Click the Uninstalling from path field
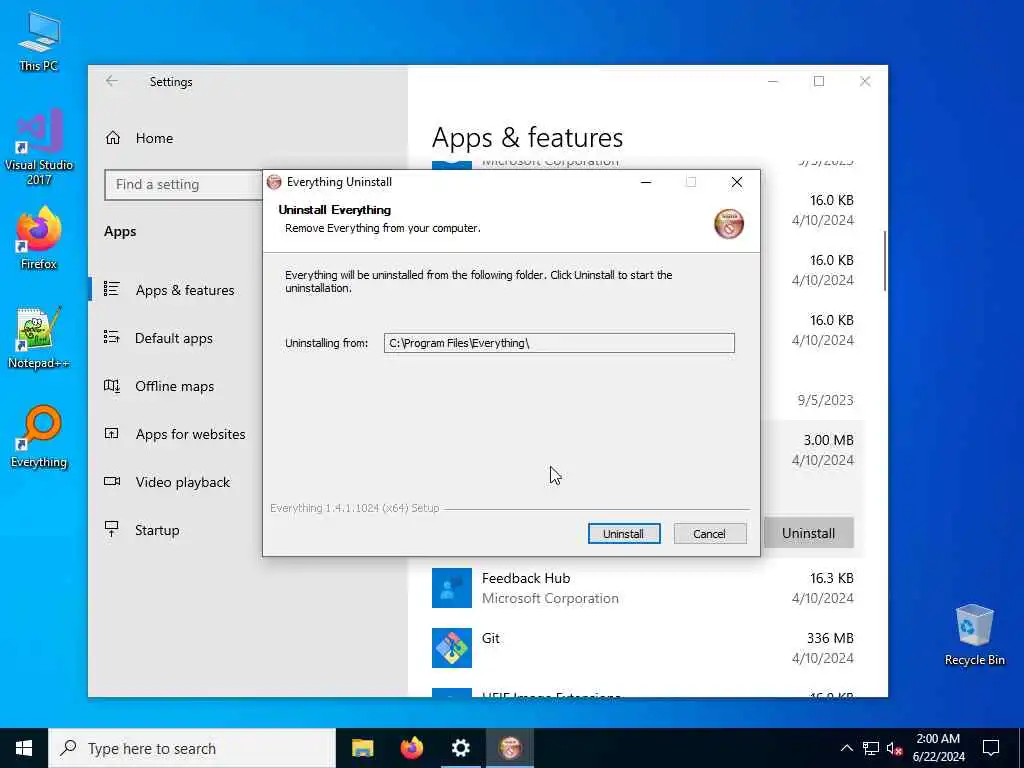 pyautogui.click(x=559, y=343)
